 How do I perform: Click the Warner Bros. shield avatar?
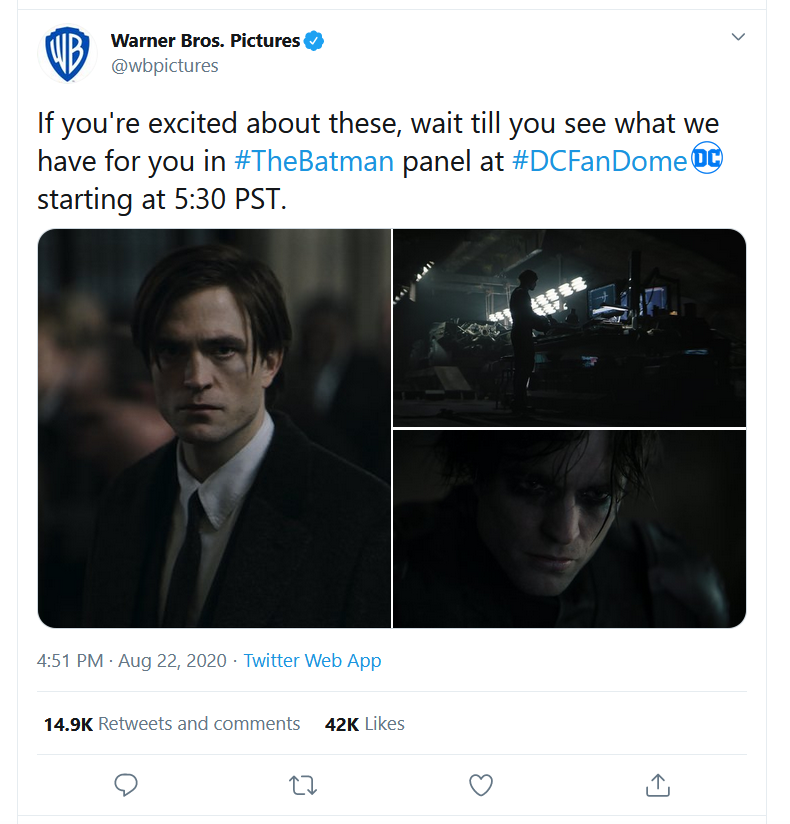[x=67, y=54]
